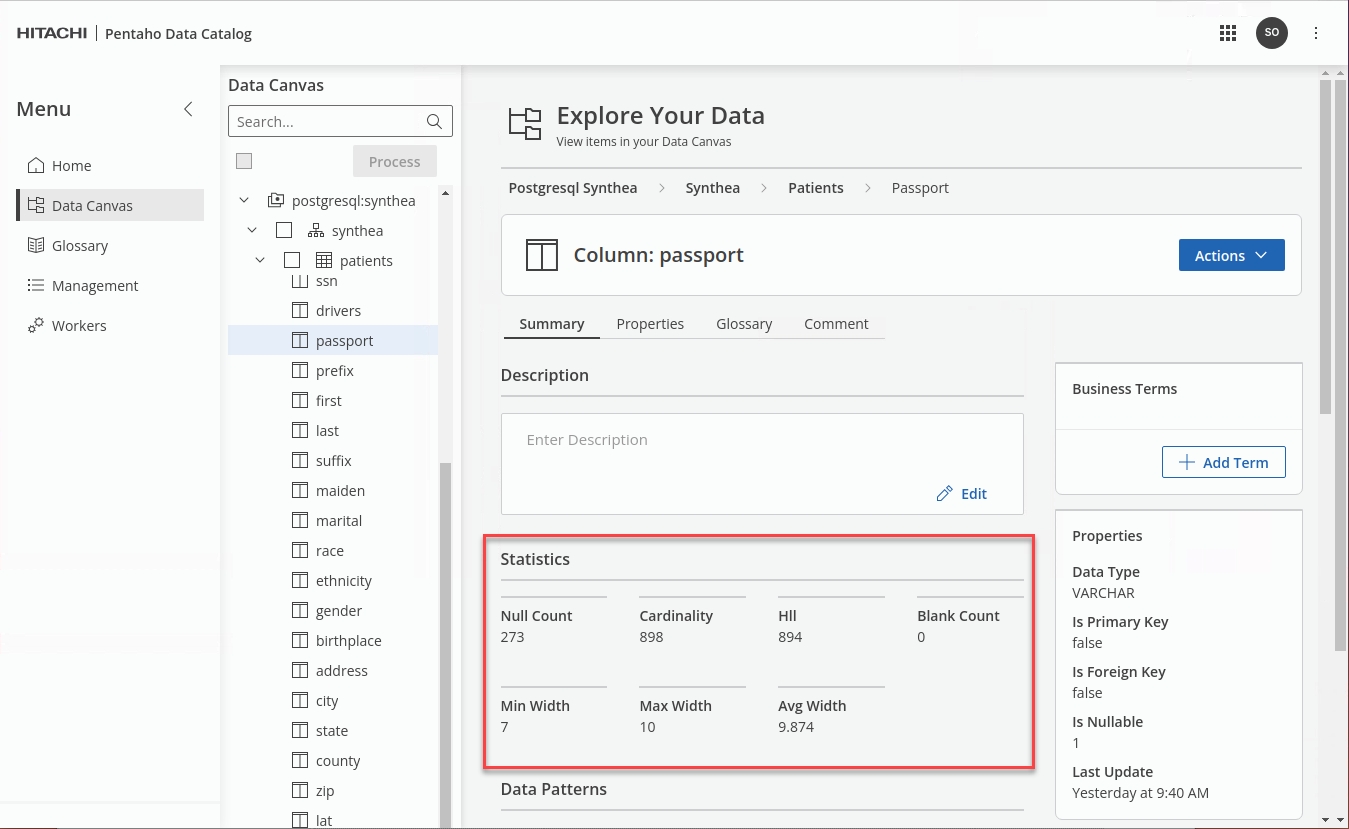Open the Actions dropdown
The width and height of the screenshot is (1349, 829).
1231,255
